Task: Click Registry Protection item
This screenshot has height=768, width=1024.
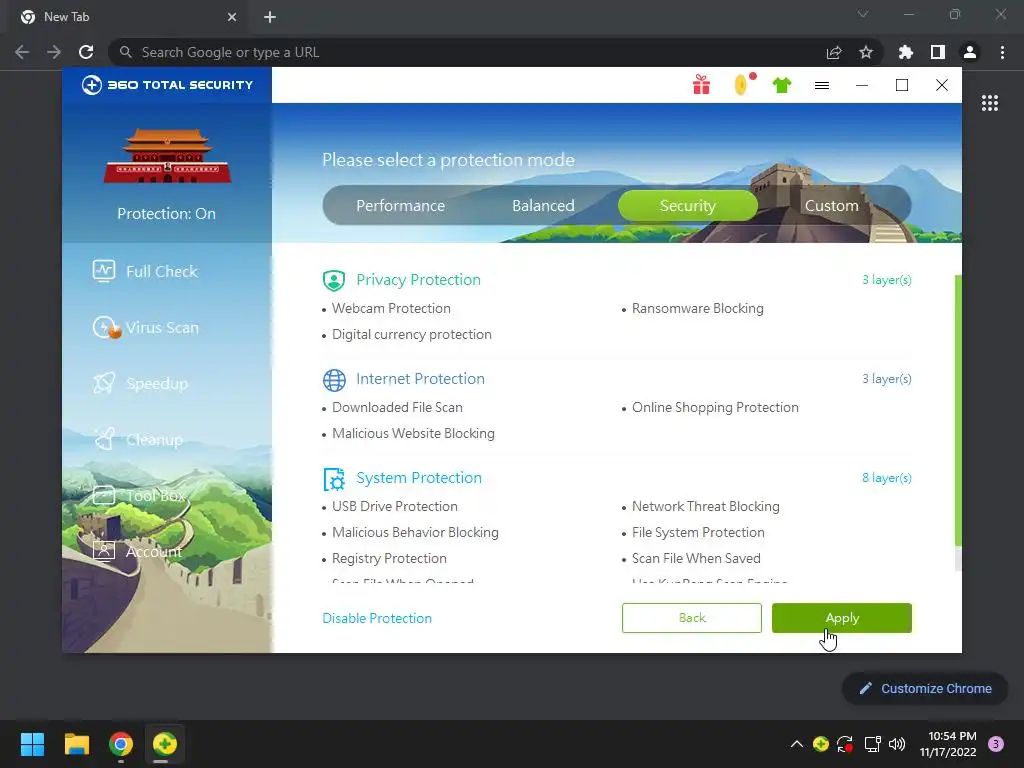Action: pos(389,558)
